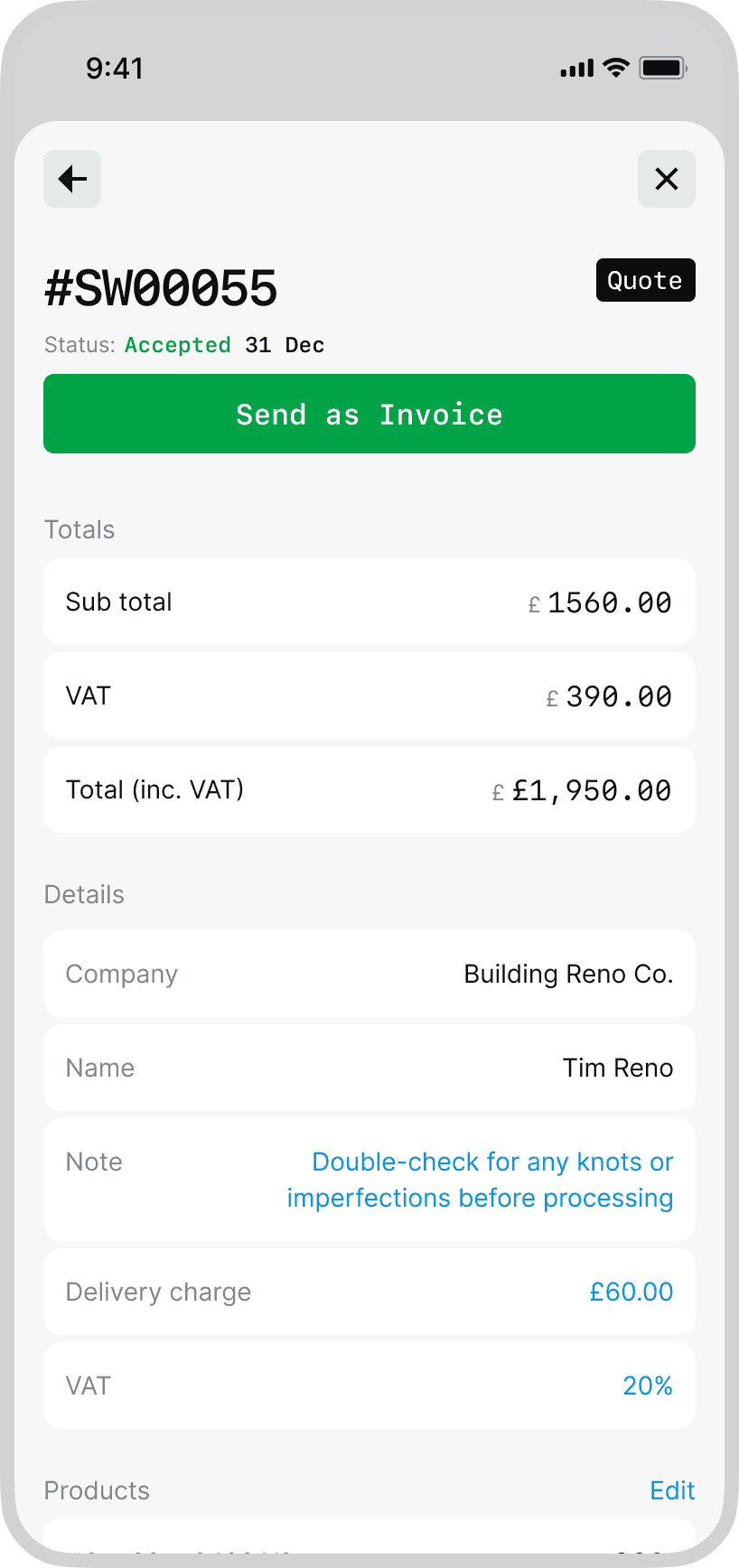This screenshot has width=739, height=1568.
Task: Tap the Wi-Fi status icon
Action: click(x=616, y=68)
